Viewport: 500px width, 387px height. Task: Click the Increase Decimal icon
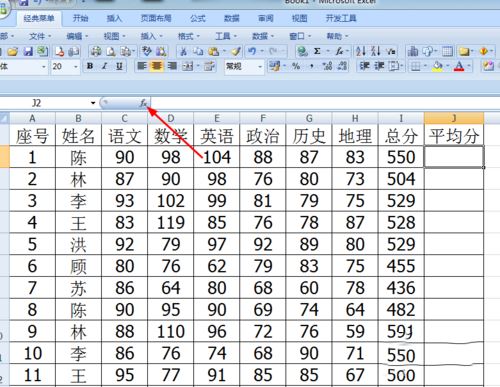coord(327,66)
